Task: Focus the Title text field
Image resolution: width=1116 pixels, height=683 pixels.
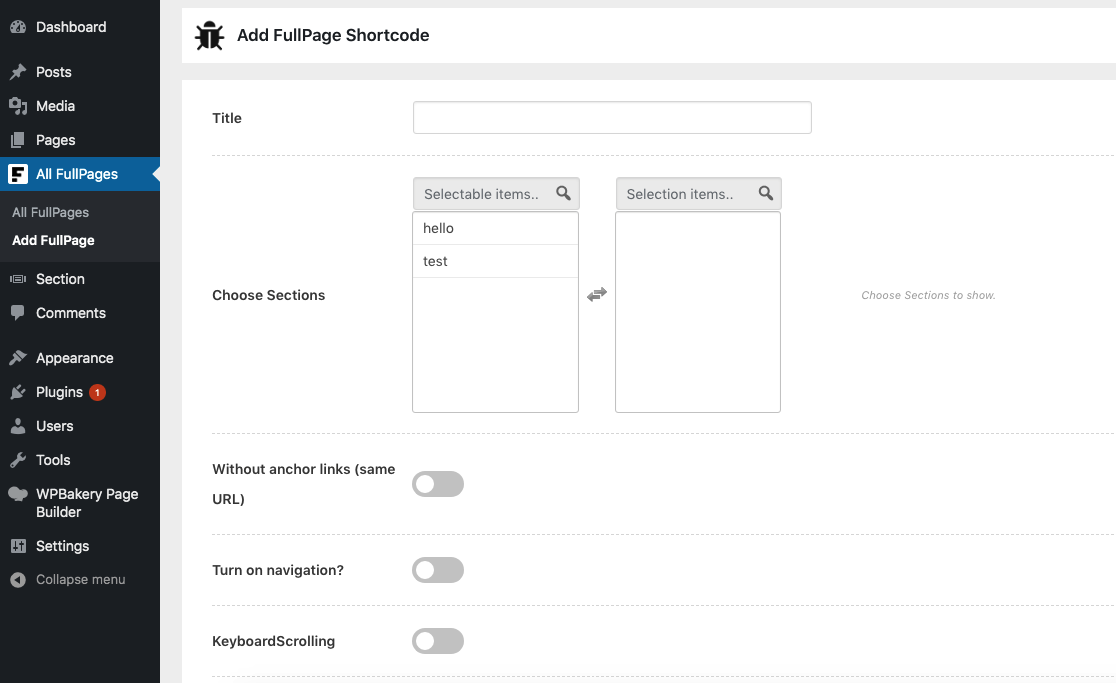Action: (612, 117)
